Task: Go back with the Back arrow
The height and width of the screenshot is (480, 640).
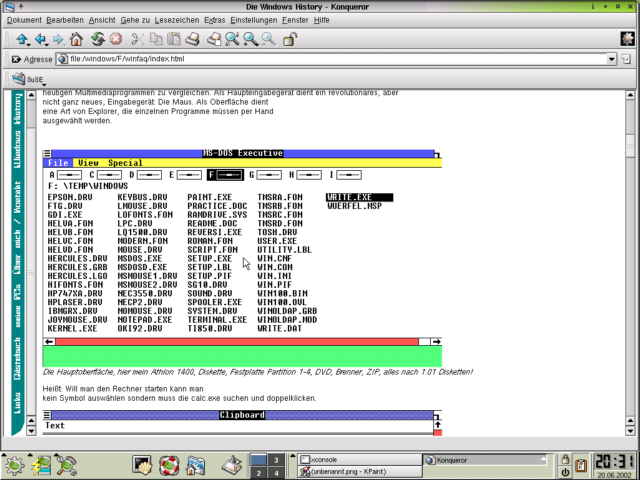Action: tap(40, 39)
